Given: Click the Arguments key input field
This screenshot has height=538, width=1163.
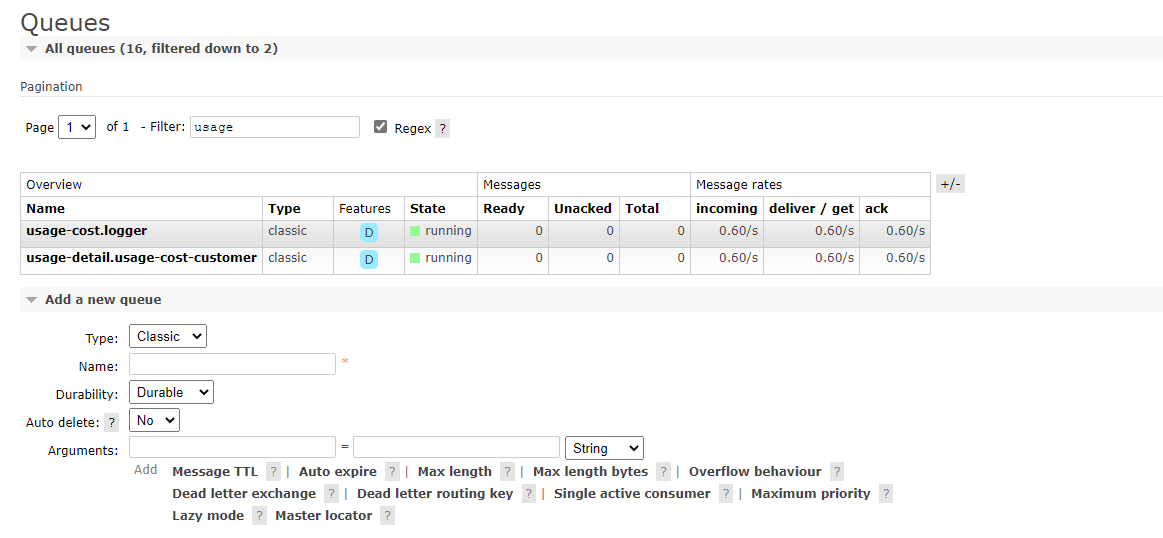Looking at the screenshot, I should (233, 447).
